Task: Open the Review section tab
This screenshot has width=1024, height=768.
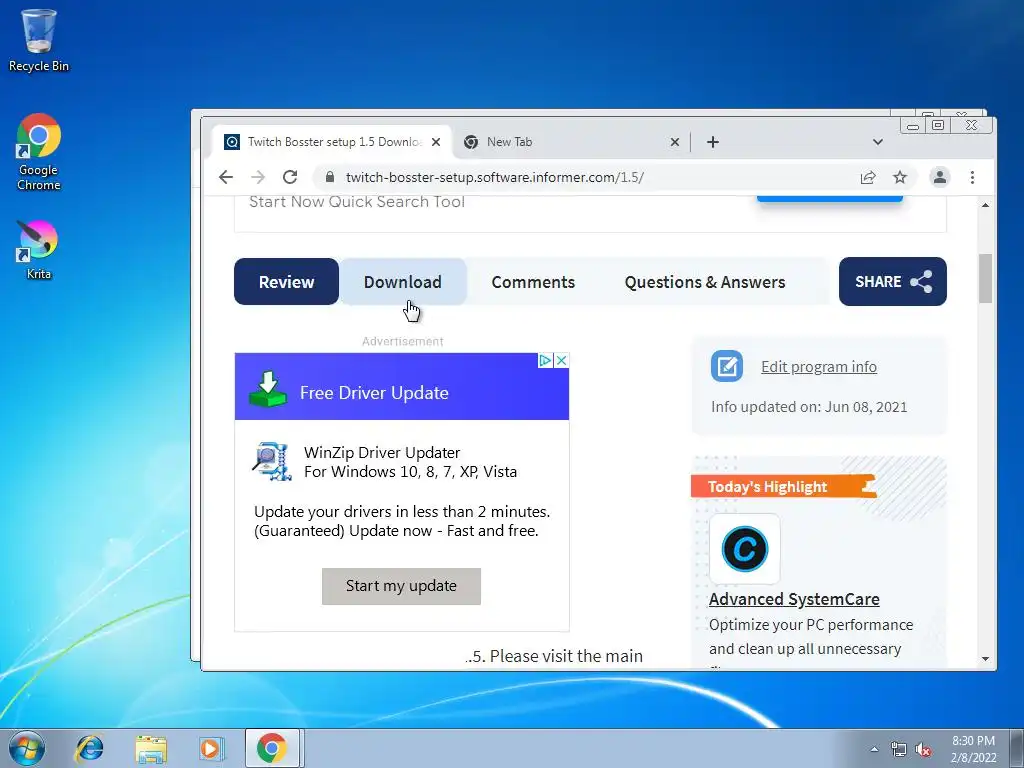Action: tap(286, 281)
